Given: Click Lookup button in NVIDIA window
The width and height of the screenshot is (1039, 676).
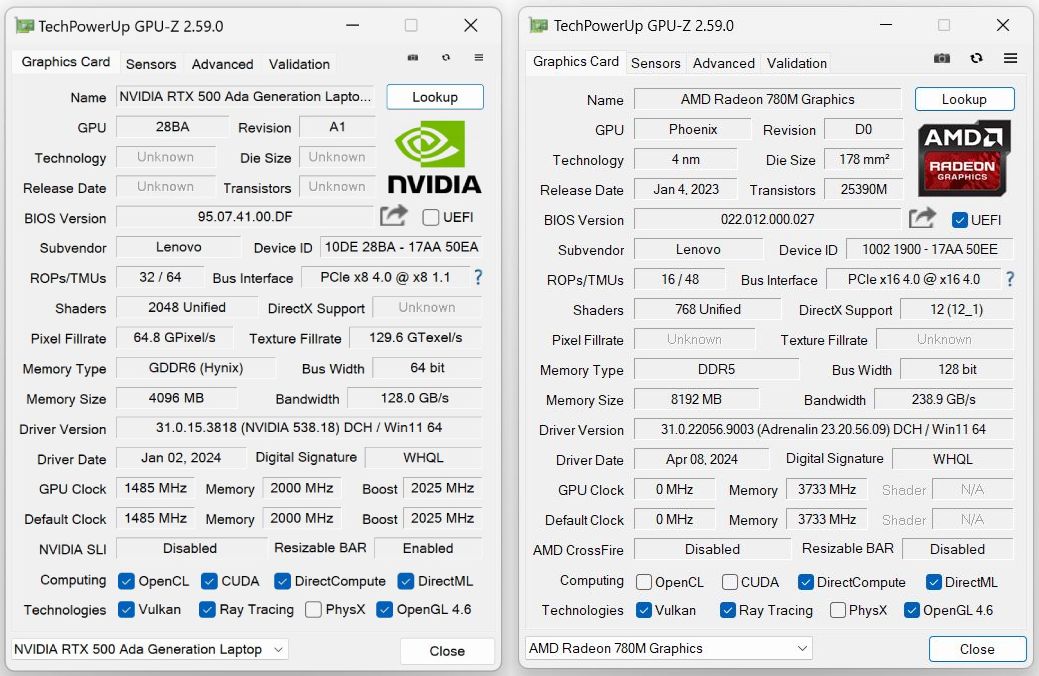Looking at the screenshot, I should tap(435, 97).
